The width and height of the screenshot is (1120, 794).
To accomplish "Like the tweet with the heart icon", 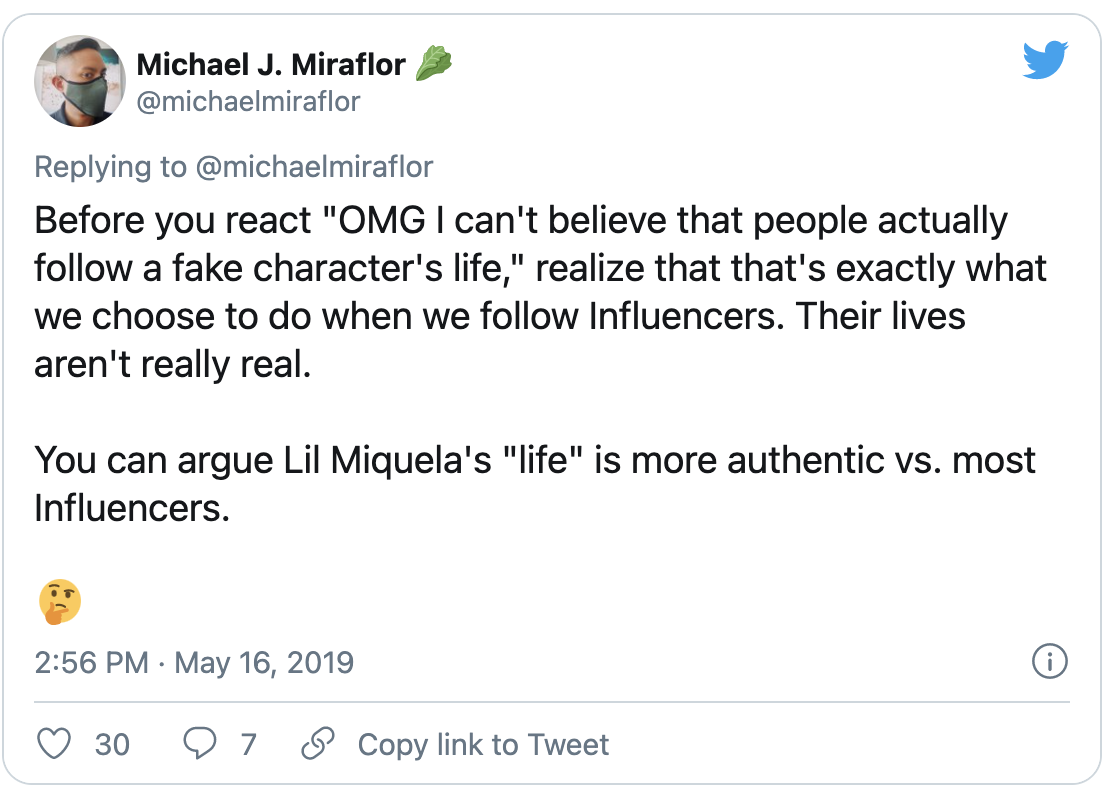I will click(54, 744).
